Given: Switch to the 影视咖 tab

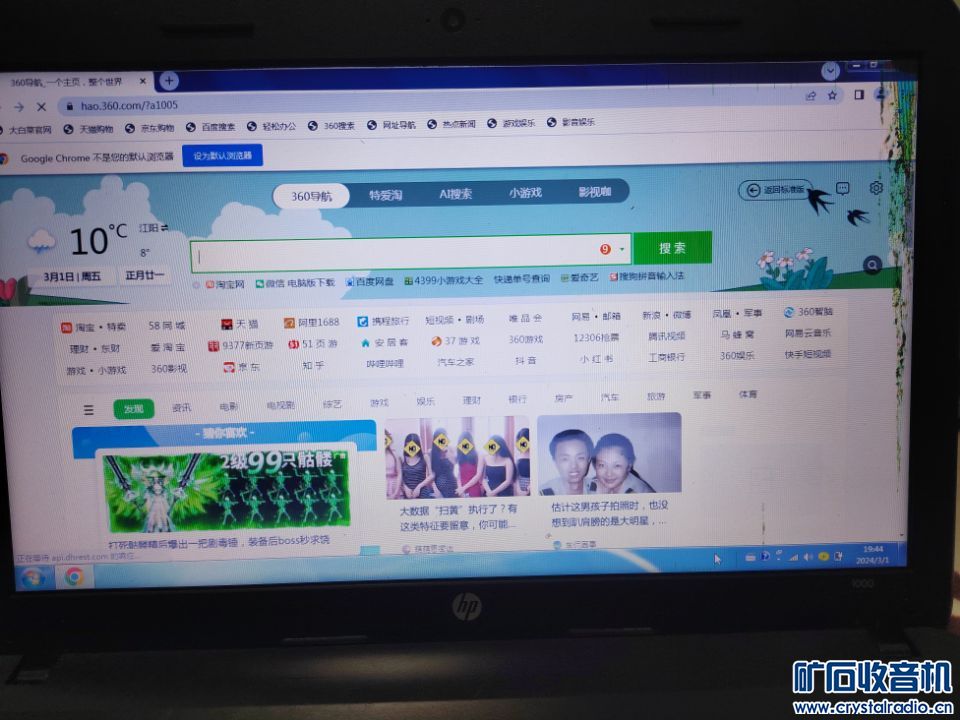Looking at the screenshot, I should (595, 192).
